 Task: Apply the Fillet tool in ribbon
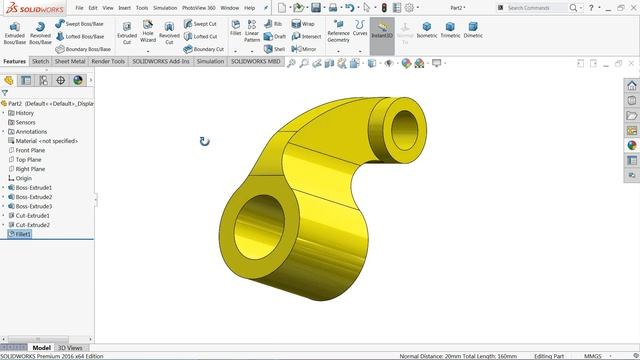(236, 28)
